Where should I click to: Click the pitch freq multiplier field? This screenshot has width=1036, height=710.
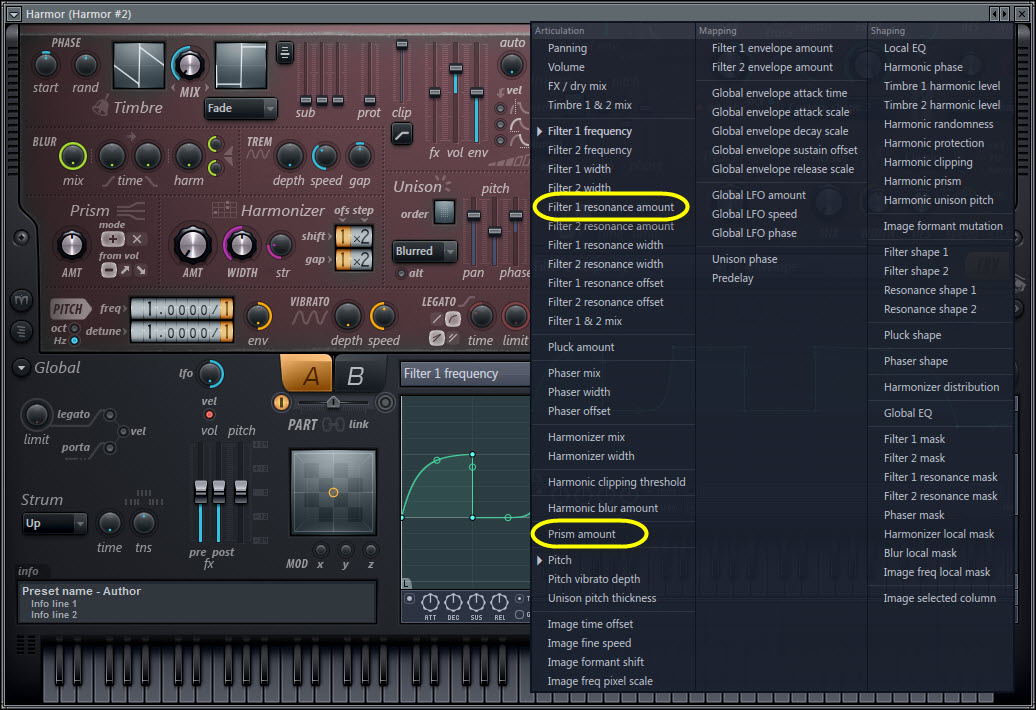point(182,308)
